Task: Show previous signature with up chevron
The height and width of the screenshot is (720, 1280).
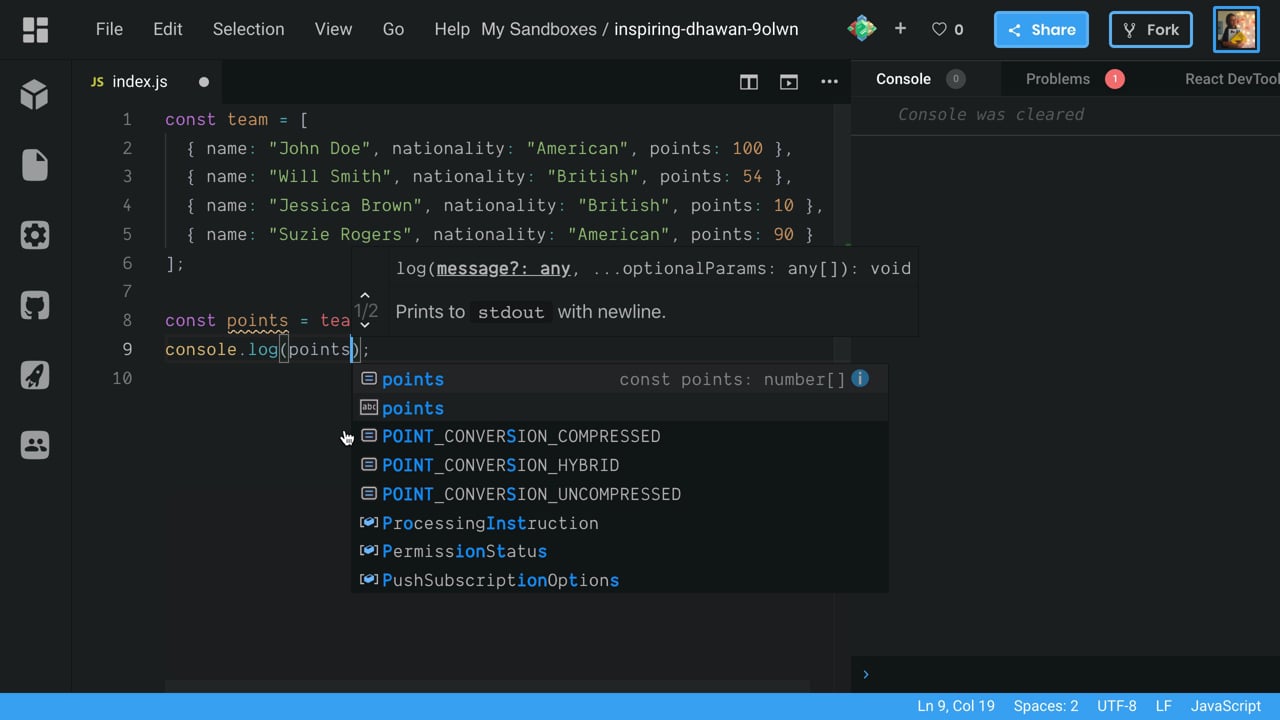Action: click(365, 296)
